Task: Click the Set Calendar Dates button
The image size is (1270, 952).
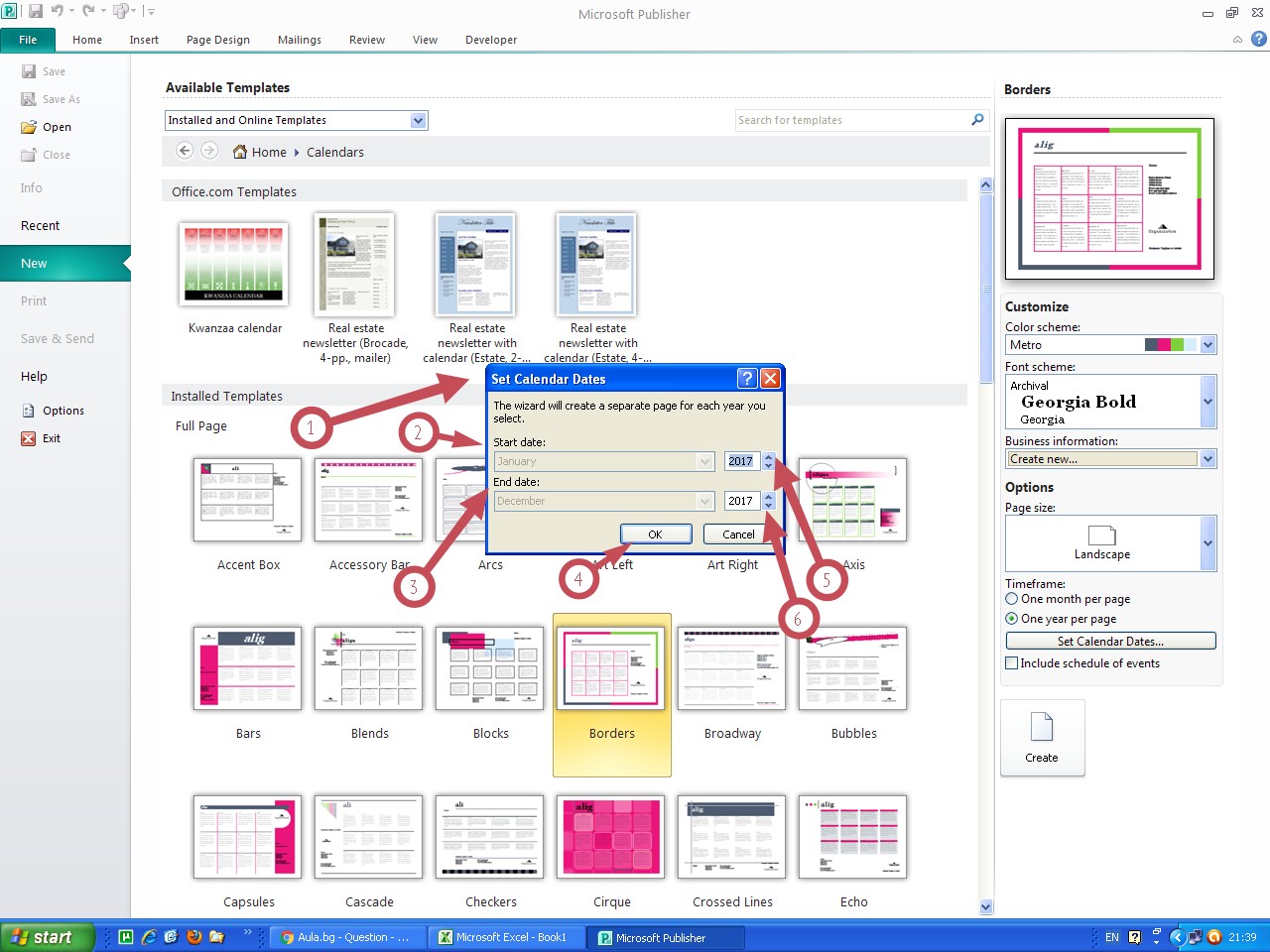Action: coord(1110,642)
